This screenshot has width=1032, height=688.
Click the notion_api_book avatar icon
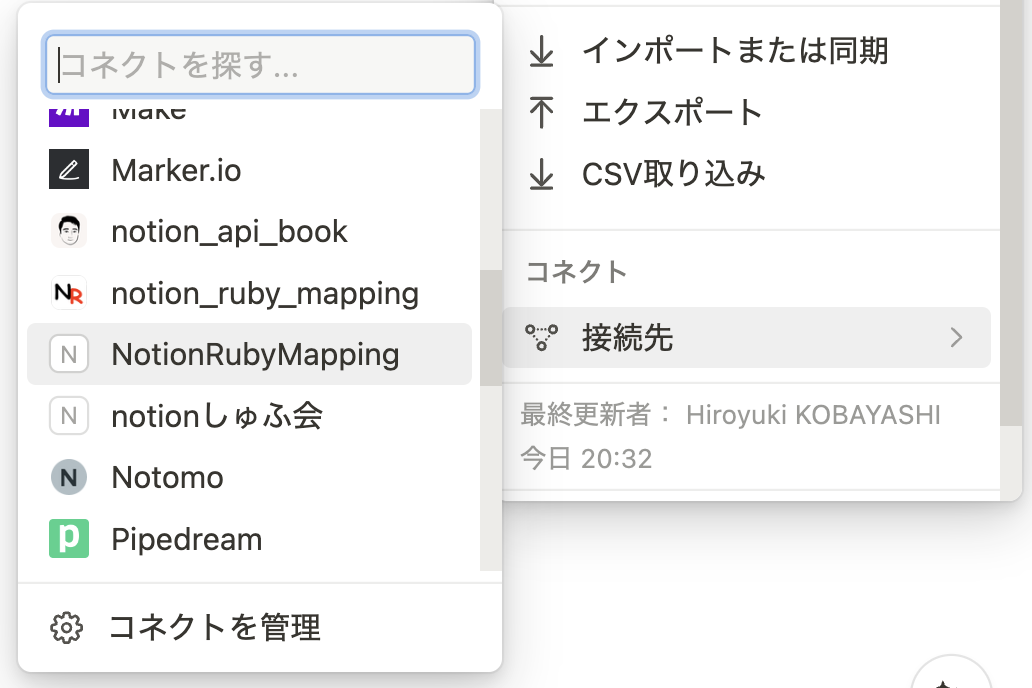point(69,231)
